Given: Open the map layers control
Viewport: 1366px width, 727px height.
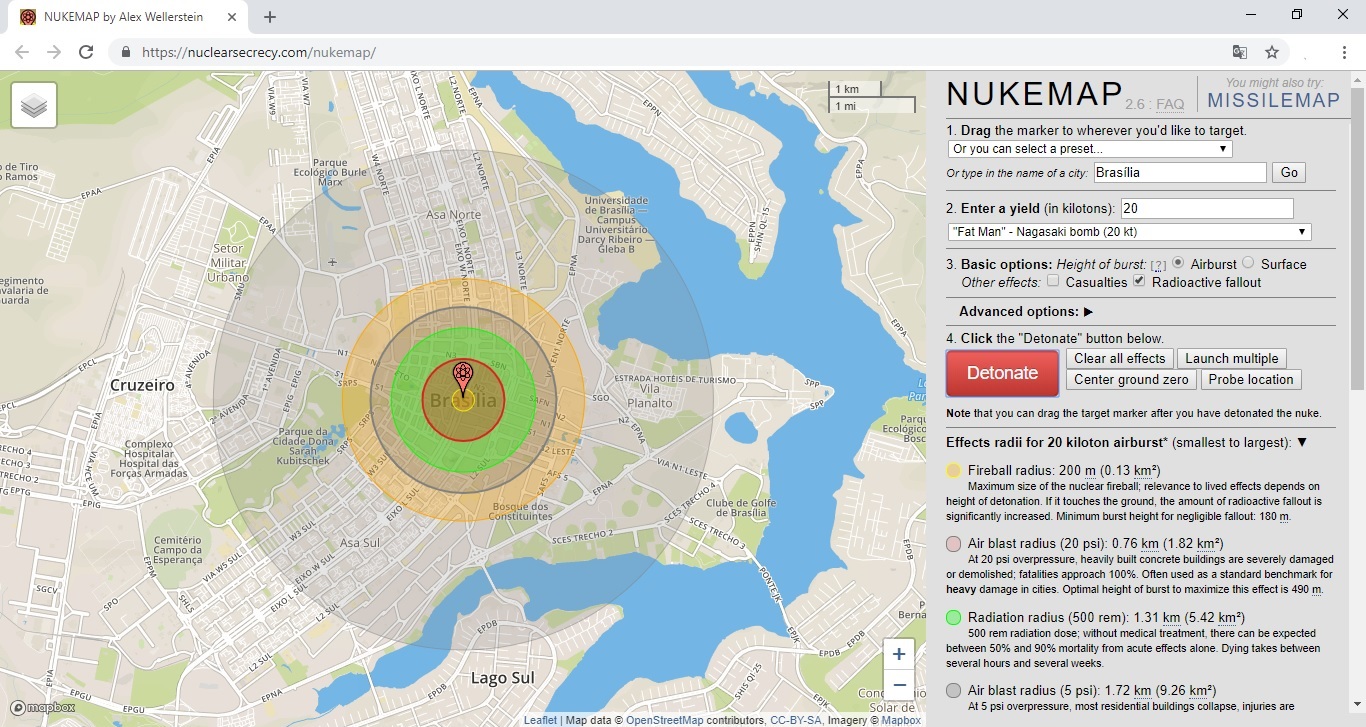Looking at the screenshot, I should point(34,105).
